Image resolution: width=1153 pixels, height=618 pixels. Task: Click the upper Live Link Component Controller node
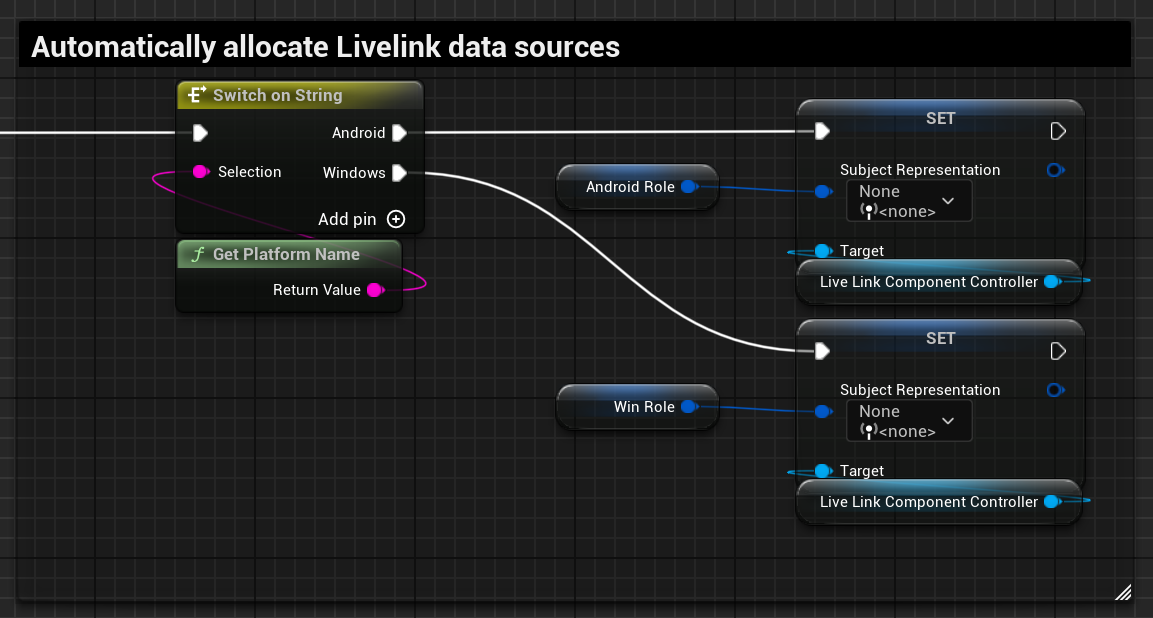coord(928,282)
